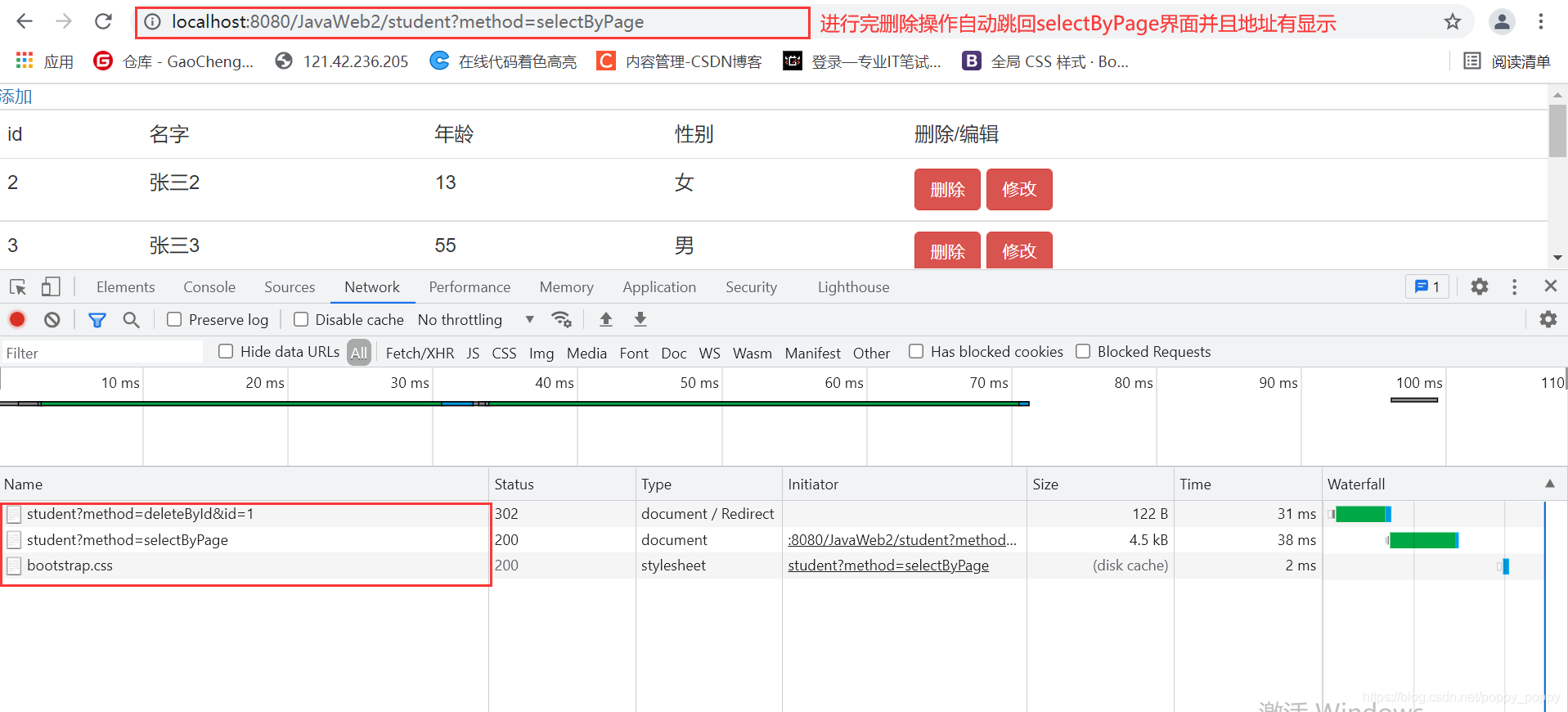1568x712 pixels.
Task: Bookmark this page with the star icon
Action: 1452,22
